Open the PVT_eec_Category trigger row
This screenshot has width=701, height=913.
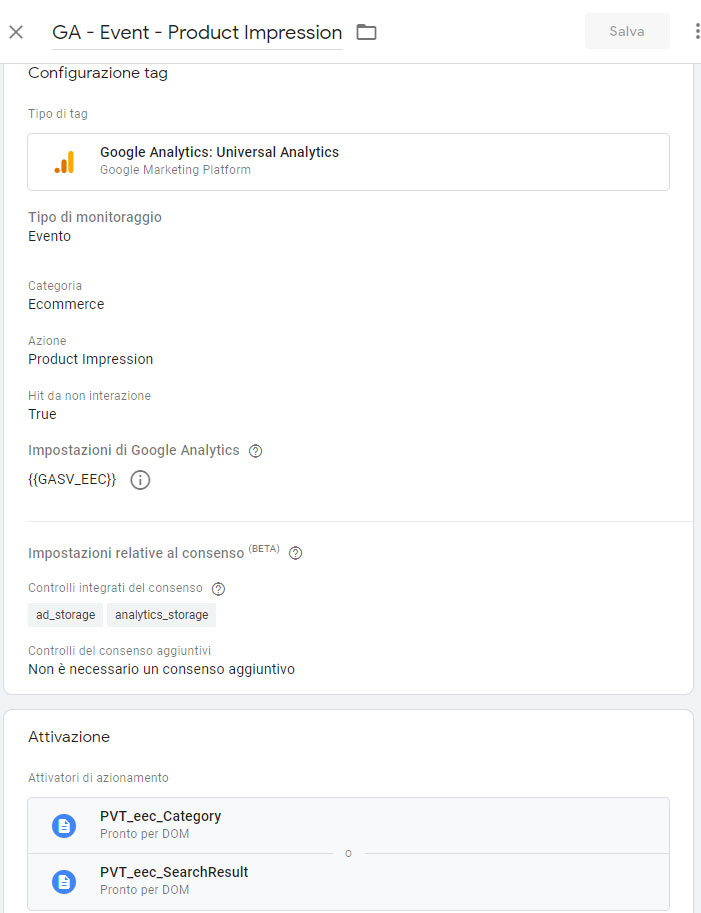click(348, 826)
